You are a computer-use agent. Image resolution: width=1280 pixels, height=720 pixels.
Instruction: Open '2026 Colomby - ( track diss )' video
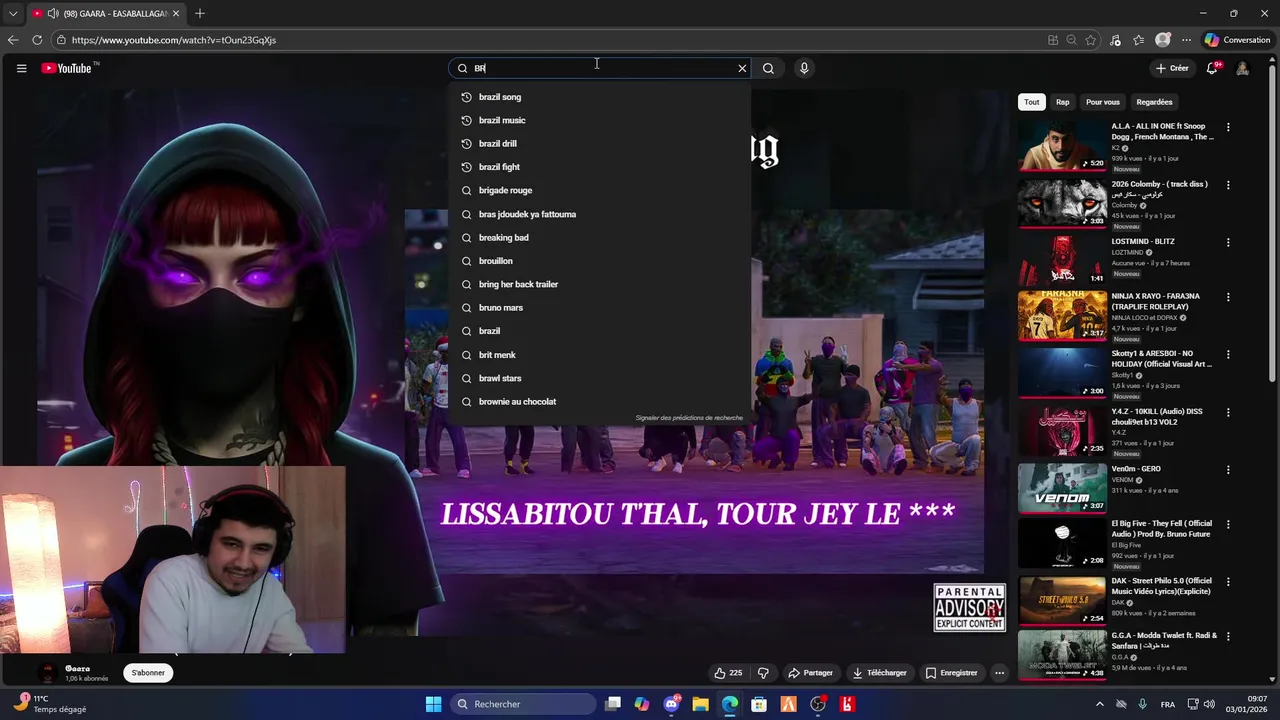tap(1062, 203)
